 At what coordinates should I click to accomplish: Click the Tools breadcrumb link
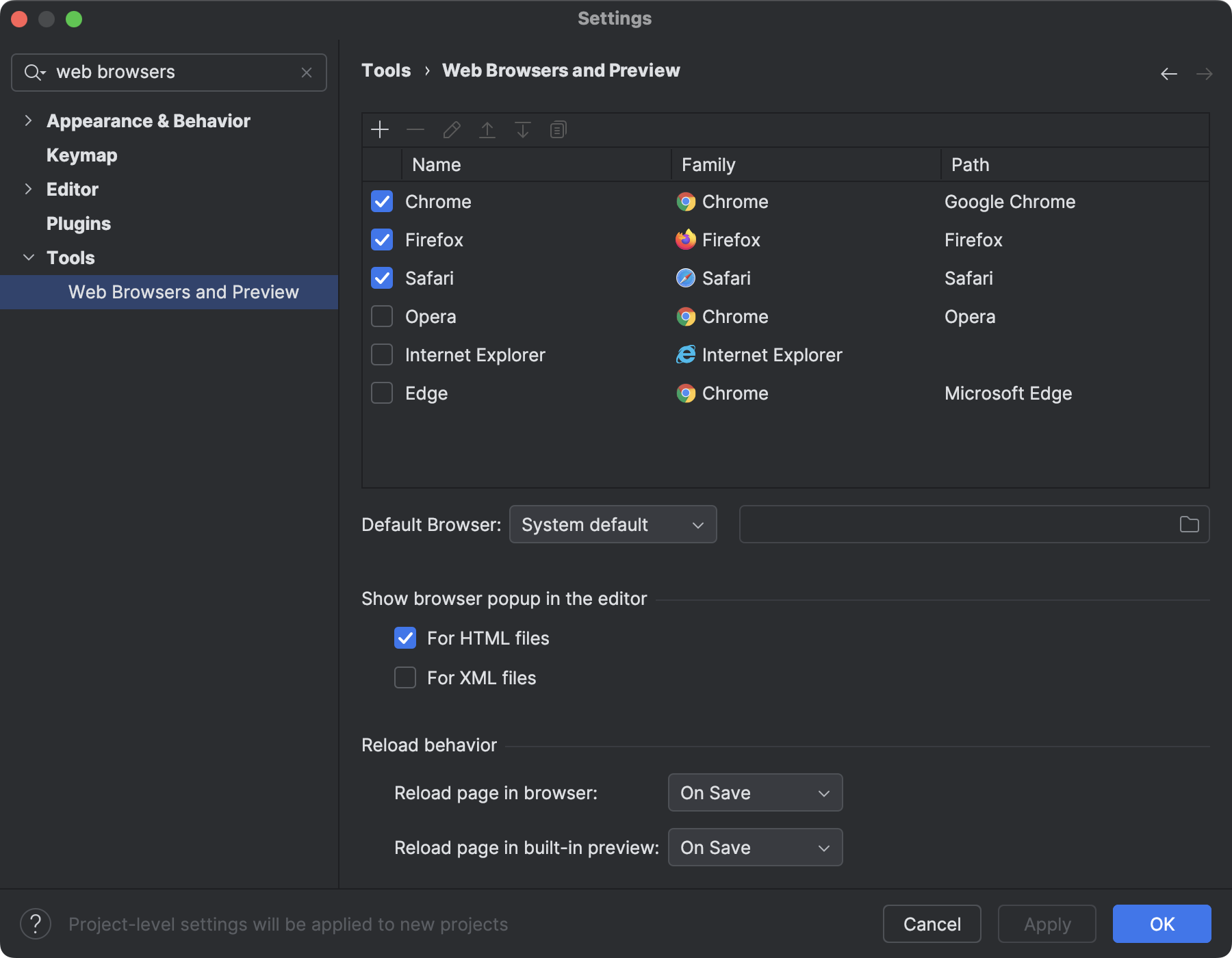(x=386, y=70)
